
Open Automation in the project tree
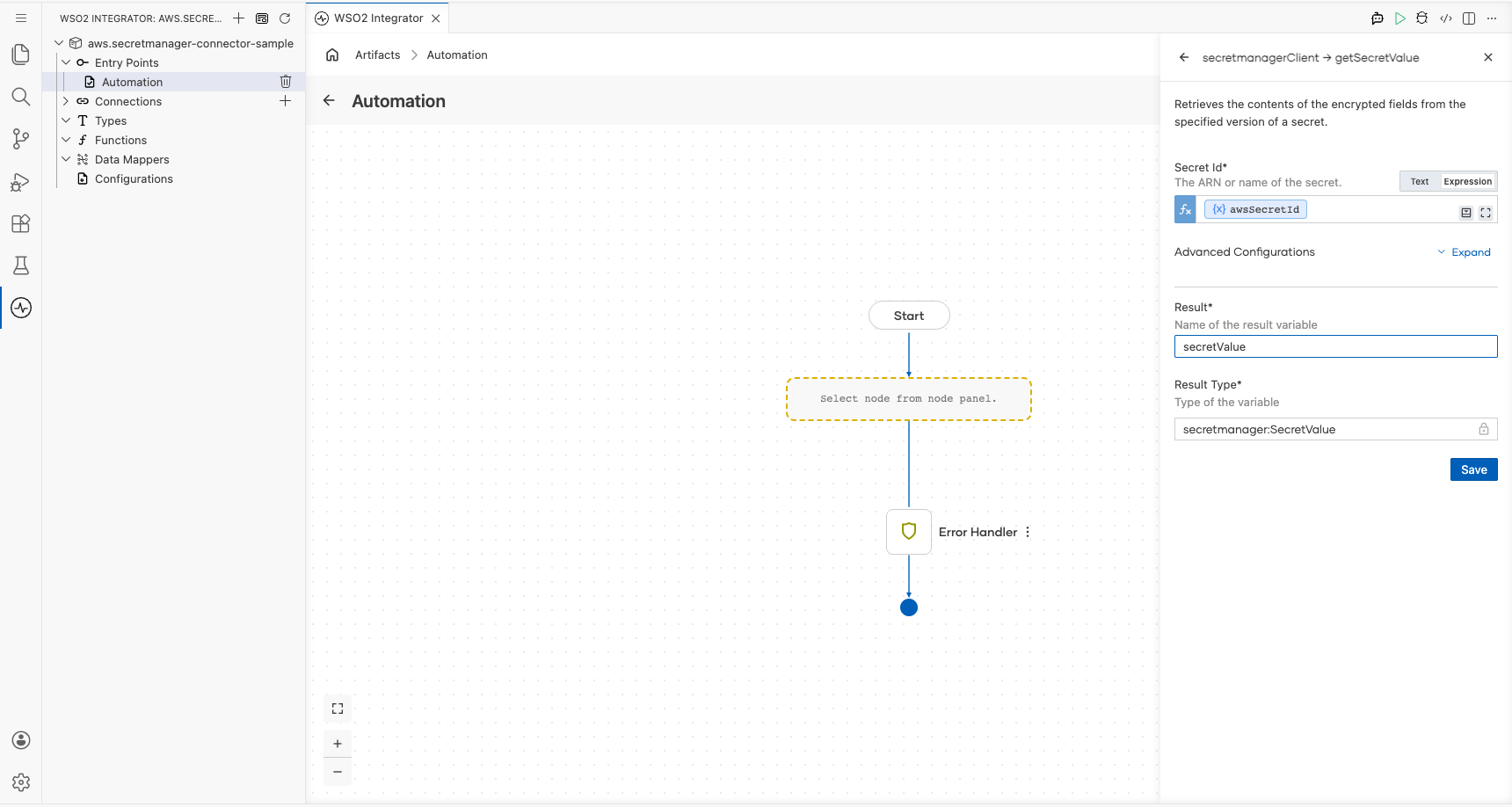coord(132,82)
